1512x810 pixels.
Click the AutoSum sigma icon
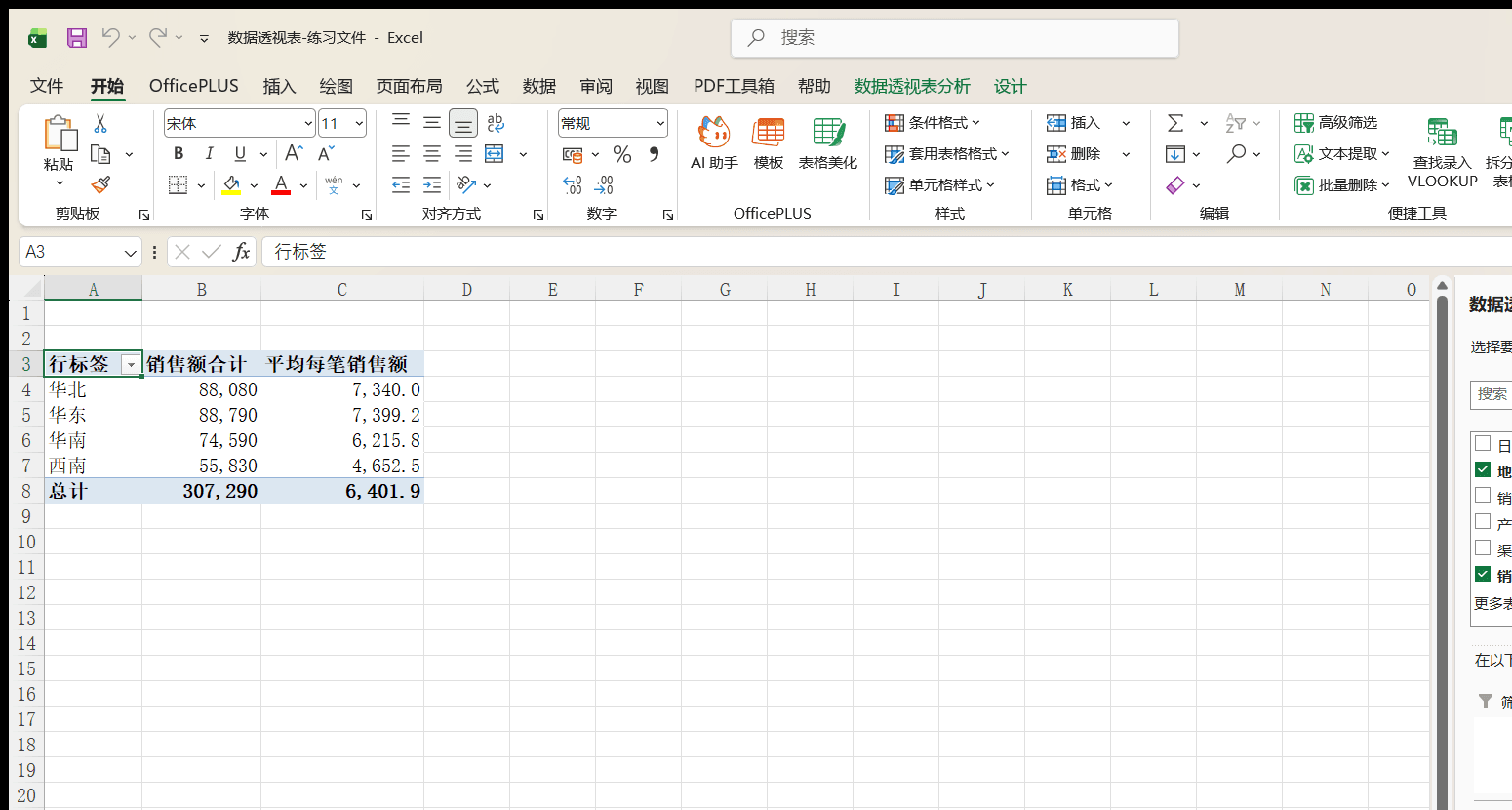(1175, 123)
